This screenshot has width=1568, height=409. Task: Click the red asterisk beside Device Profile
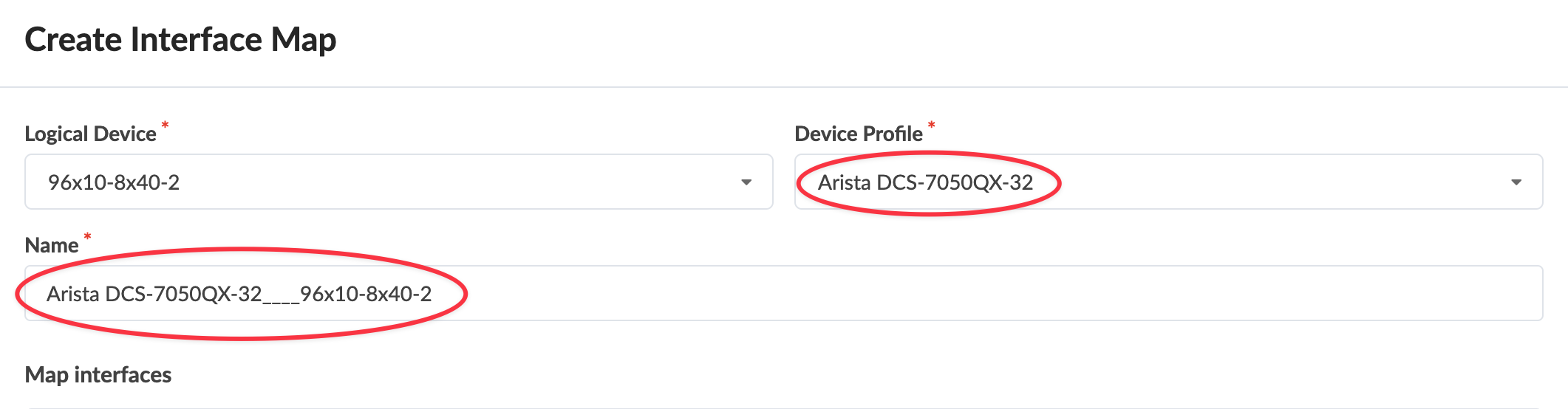point(932,124)
